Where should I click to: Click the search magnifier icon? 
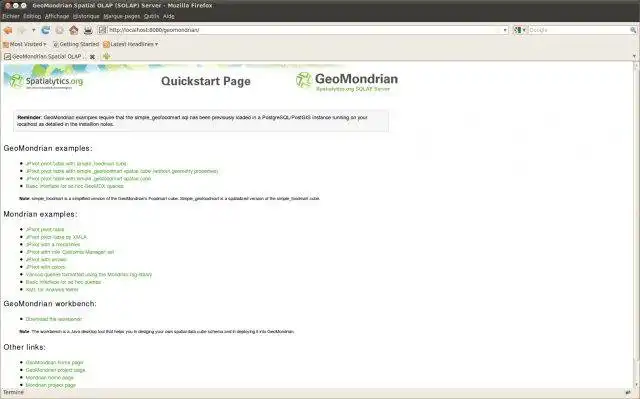(x=633, y=30)
